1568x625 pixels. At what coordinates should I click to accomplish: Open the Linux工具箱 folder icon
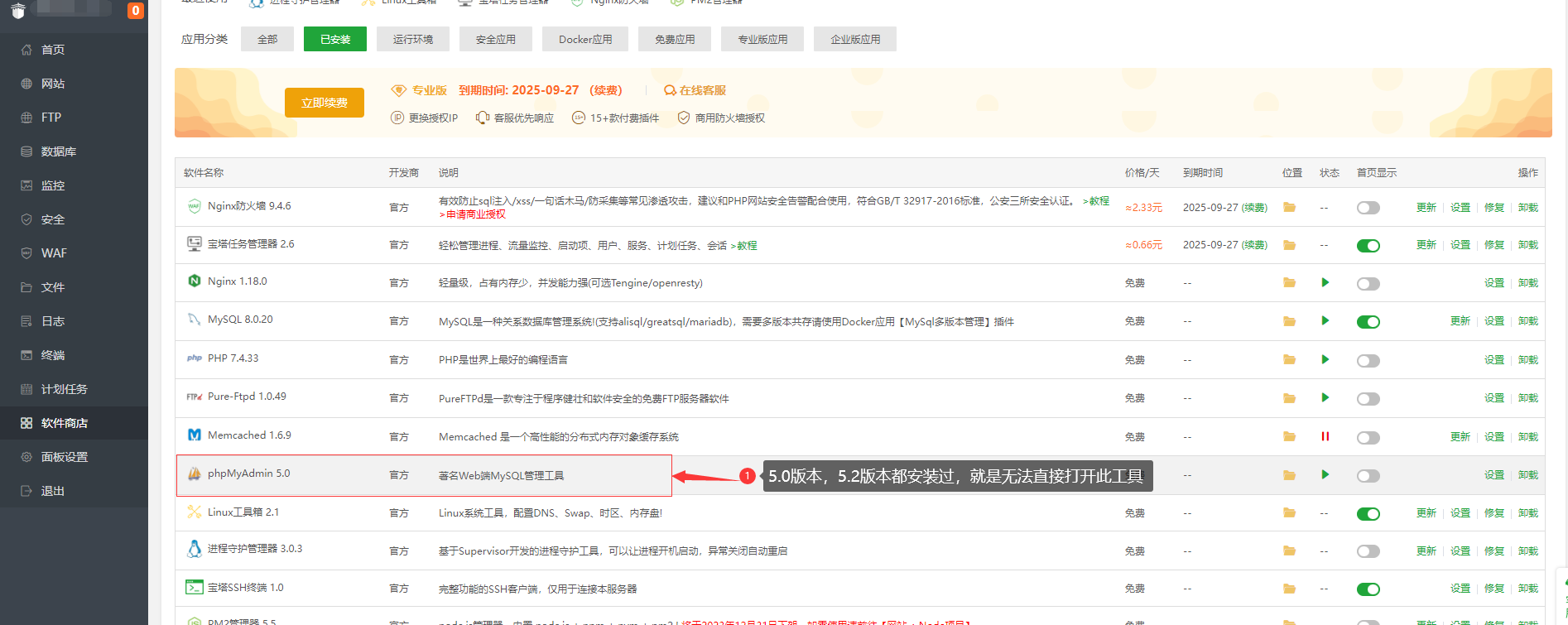coord(1289,513)
